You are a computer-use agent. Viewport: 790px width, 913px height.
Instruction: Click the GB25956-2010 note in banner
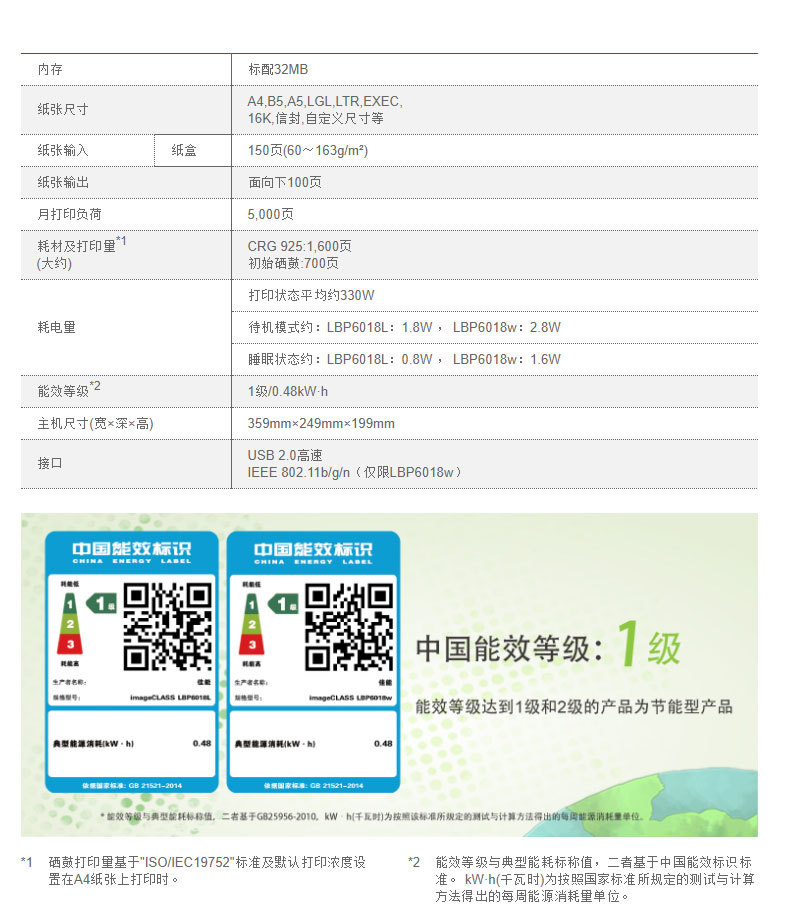[373, 816]
